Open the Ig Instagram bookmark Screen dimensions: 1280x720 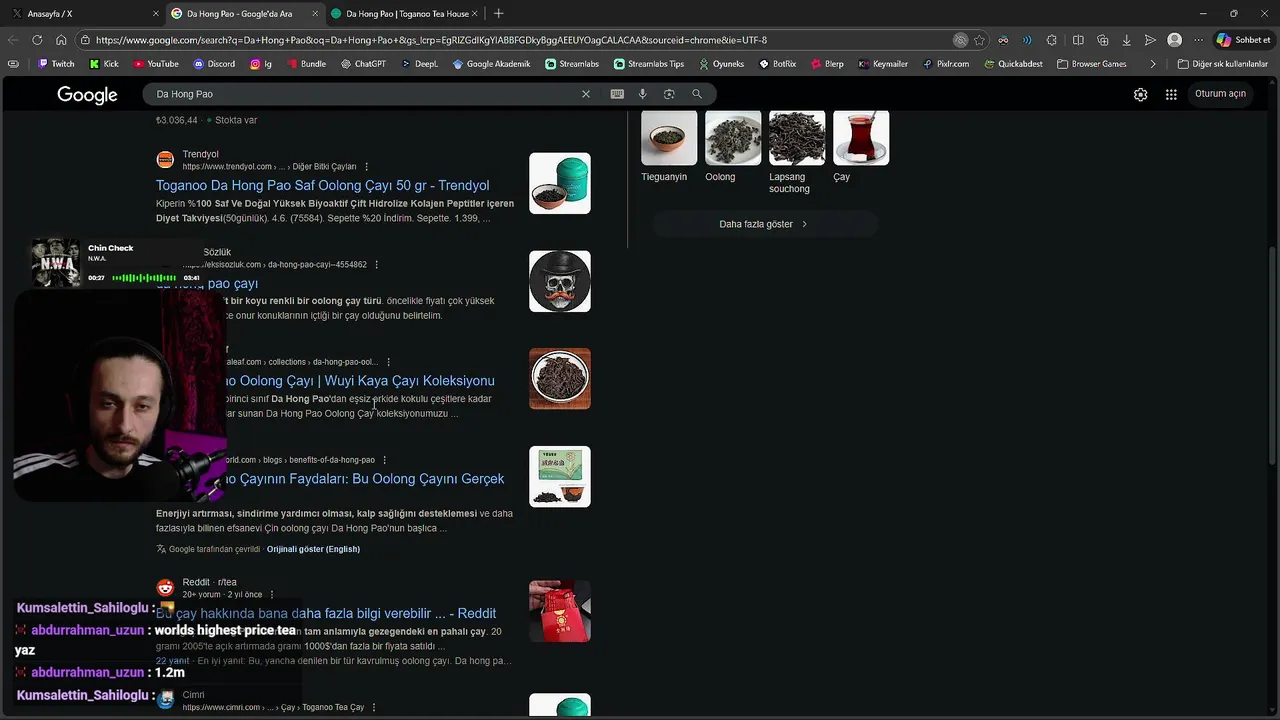[261, 64]
